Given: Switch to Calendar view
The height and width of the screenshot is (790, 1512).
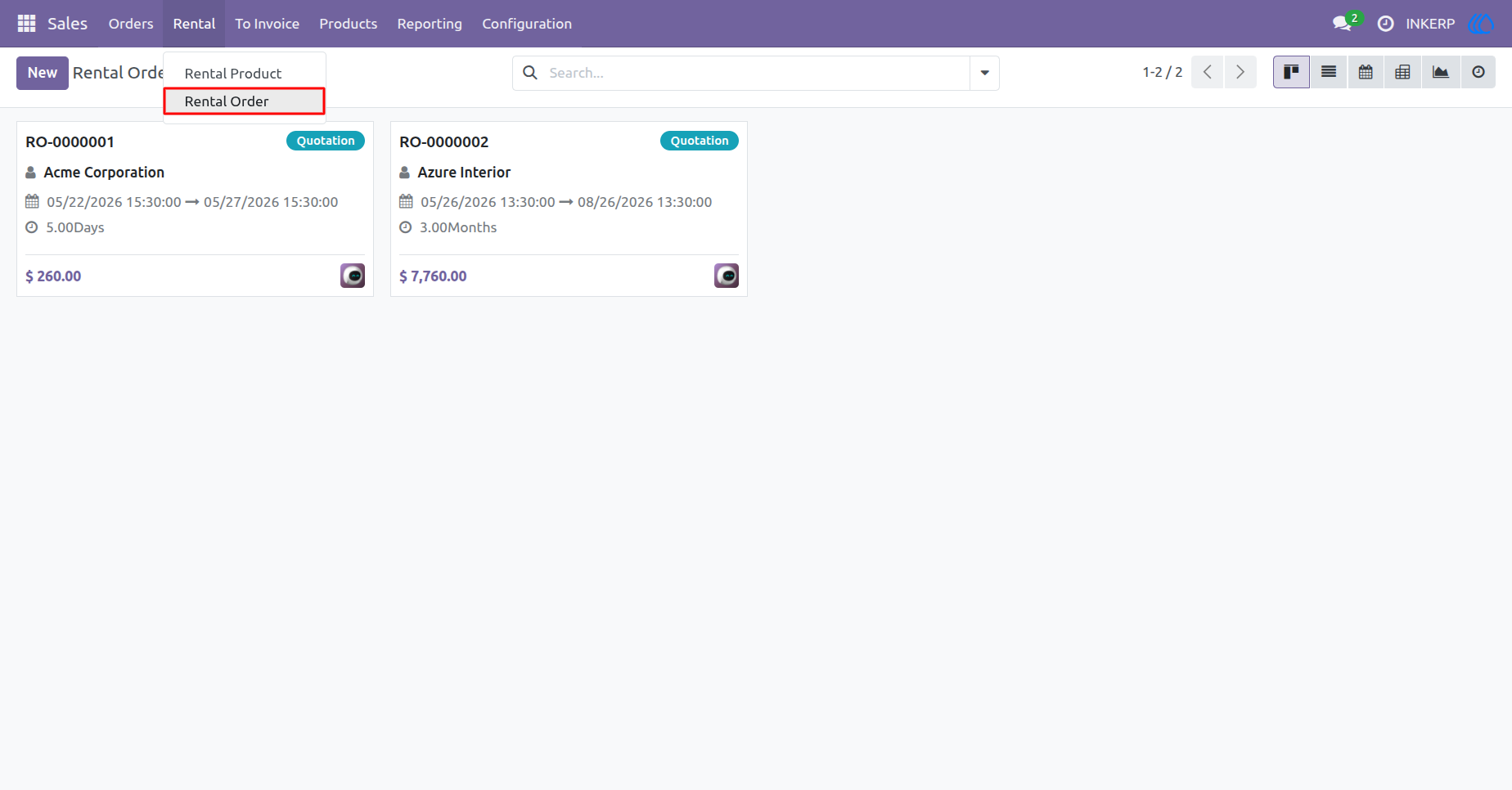Looking at the screenshot, I should coord(1366,73).
